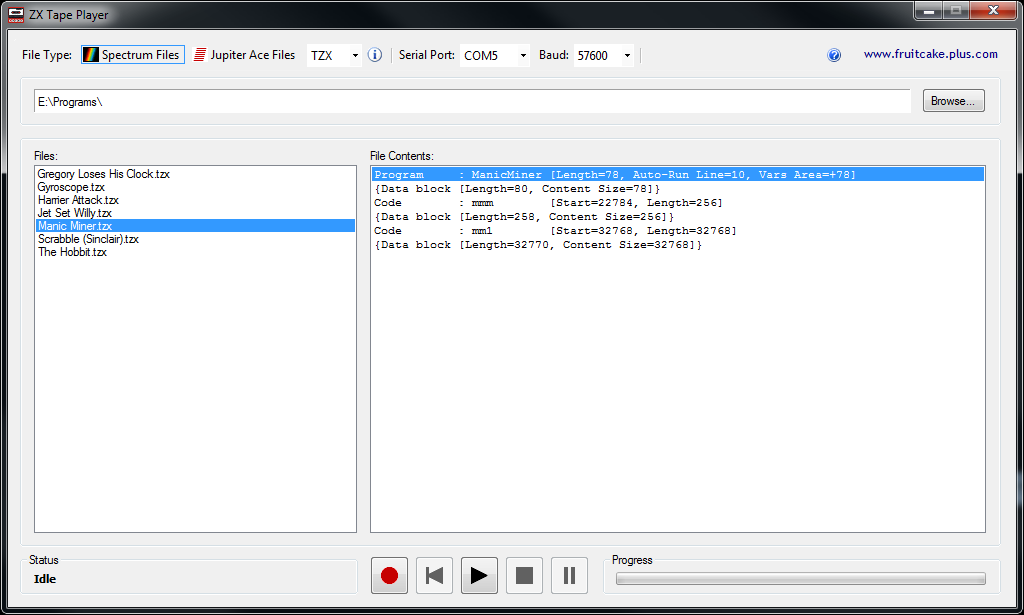Open the blue help question-mark icon
This screenshot has height=615, width=1024.
834,55
